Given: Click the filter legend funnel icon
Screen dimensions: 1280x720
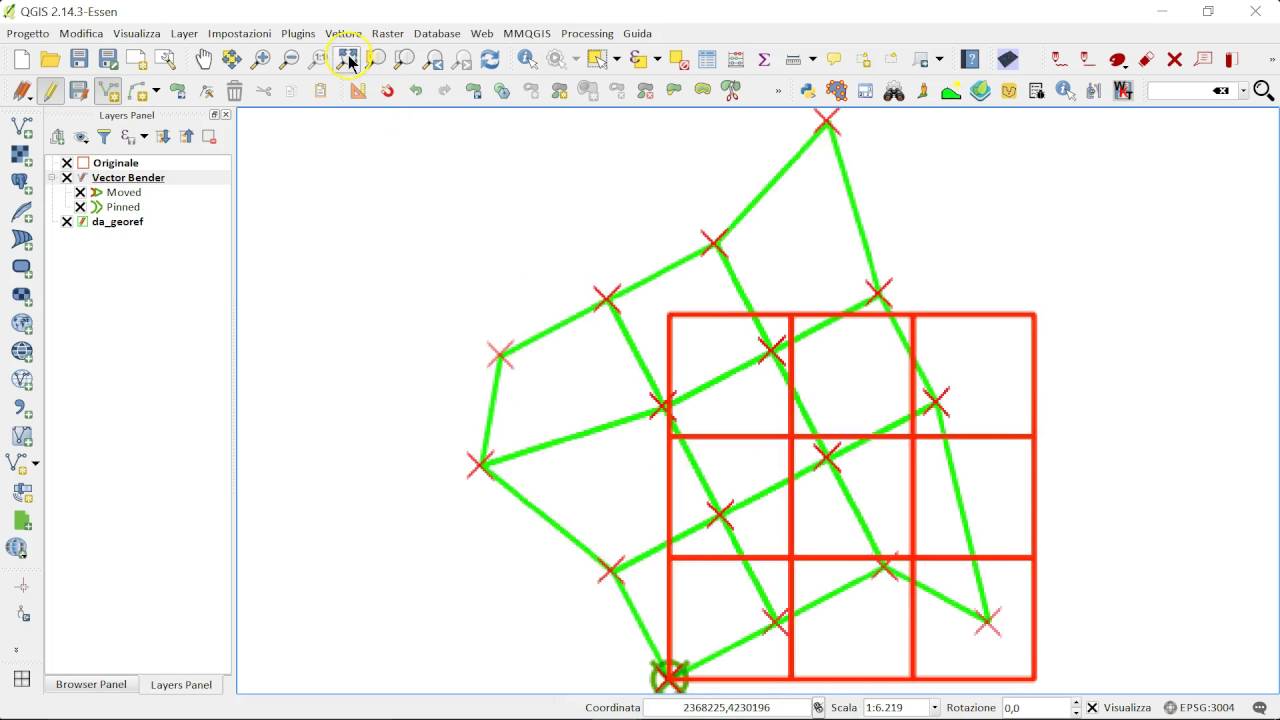Looking at the screenshot, I should pyautogui.click(x=103, y=137).
